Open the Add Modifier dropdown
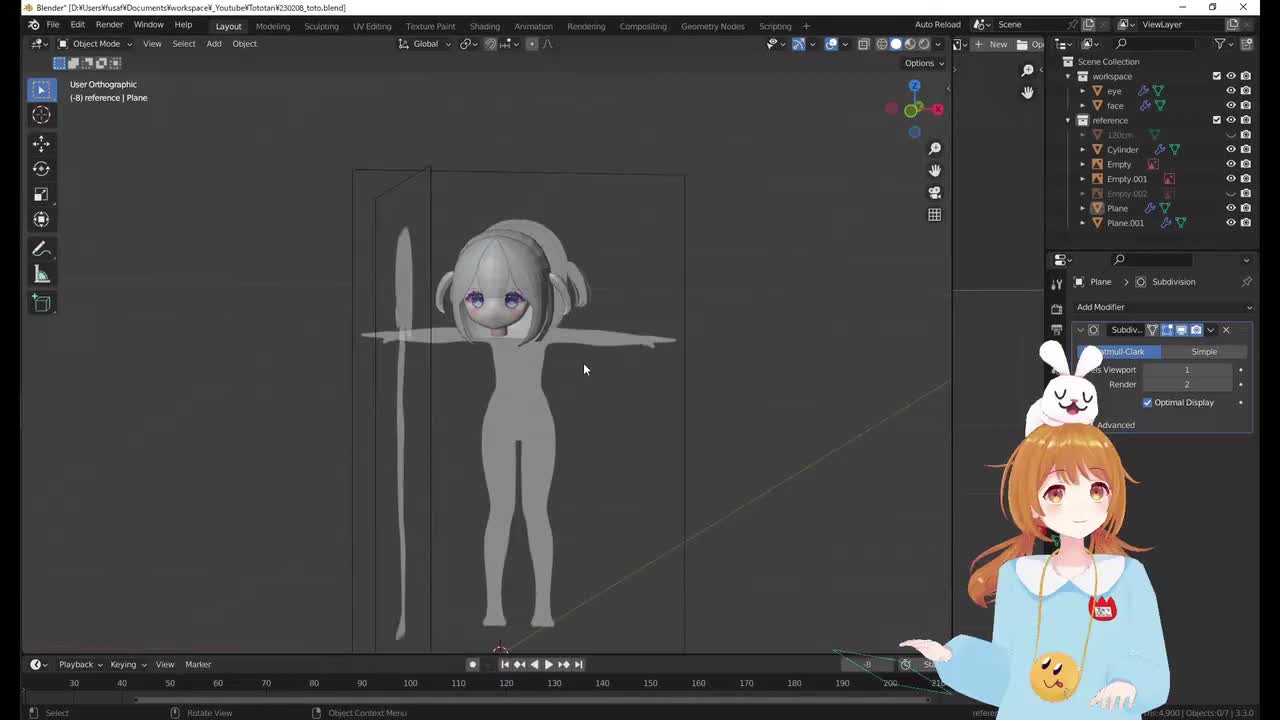 tap(1163, 307)
